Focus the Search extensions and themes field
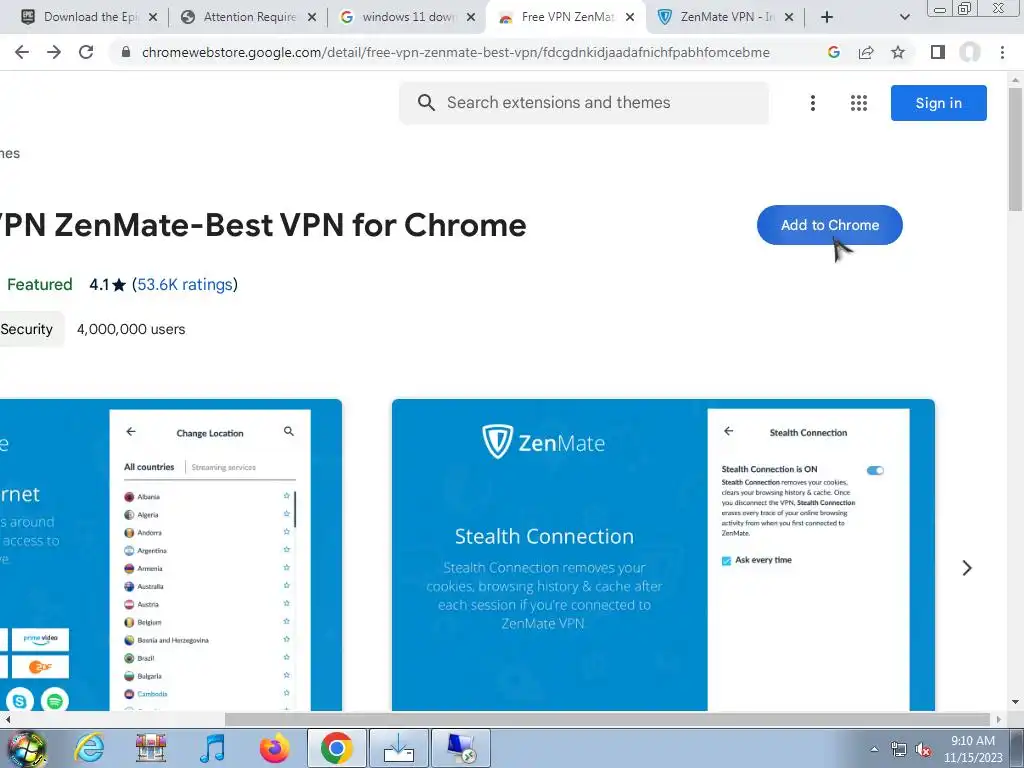Screen dimensions: 1024x768 [584, 103]
